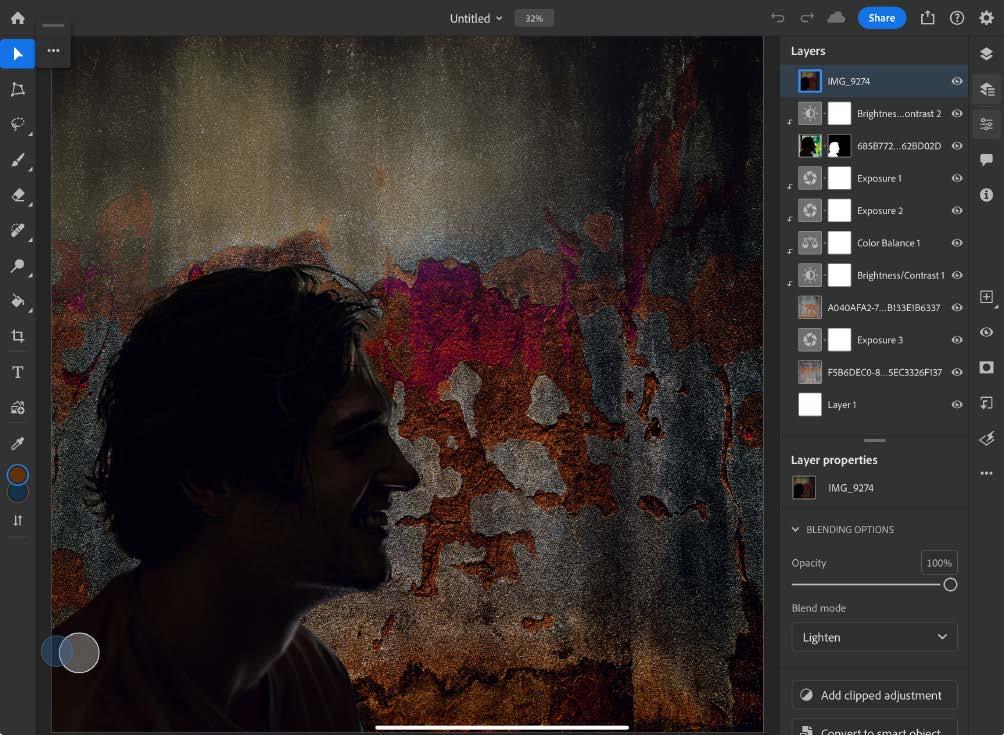
Task: Select the Spot Healing brush tool
Action: [17, 230]
